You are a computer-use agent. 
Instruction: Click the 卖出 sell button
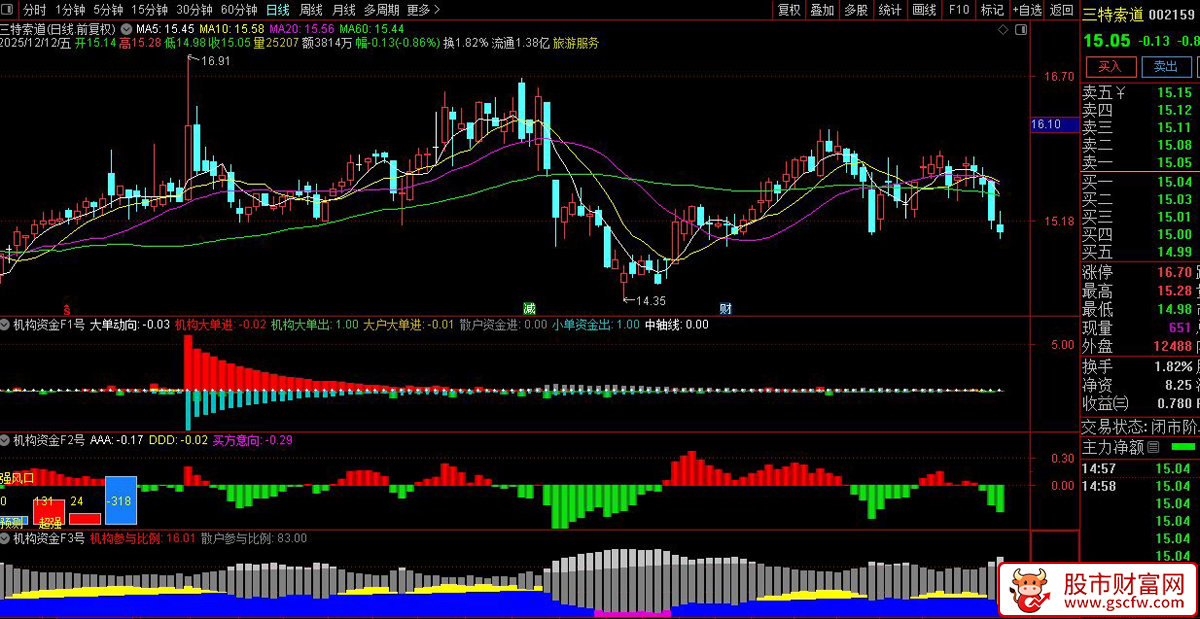(x=1166, y=66)
